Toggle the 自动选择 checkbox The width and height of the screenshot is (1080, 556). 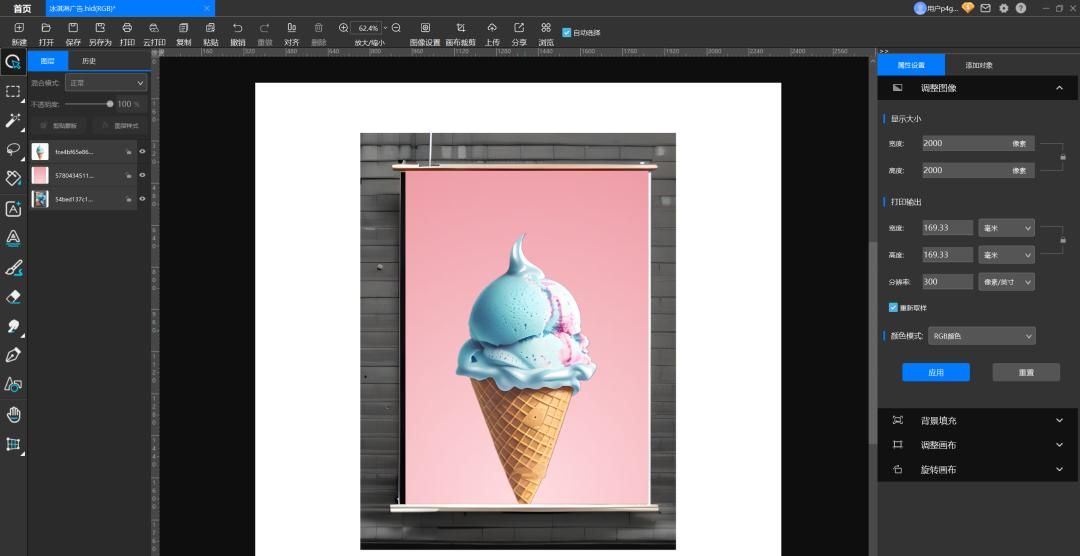pyautogui.click(x=566, y=32)
